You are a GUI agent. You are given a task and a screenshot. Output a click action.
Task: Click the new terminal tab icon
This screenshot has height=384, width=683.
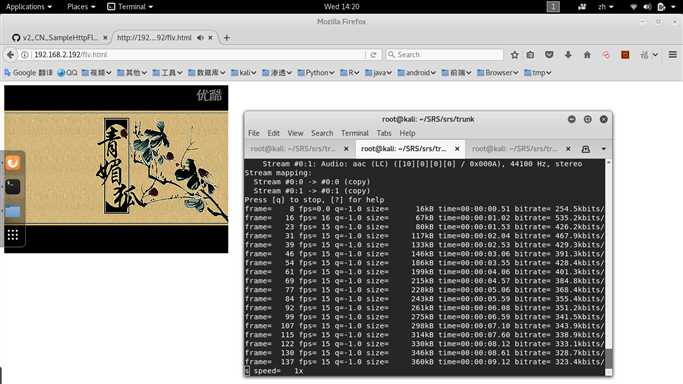click(586, 149)
